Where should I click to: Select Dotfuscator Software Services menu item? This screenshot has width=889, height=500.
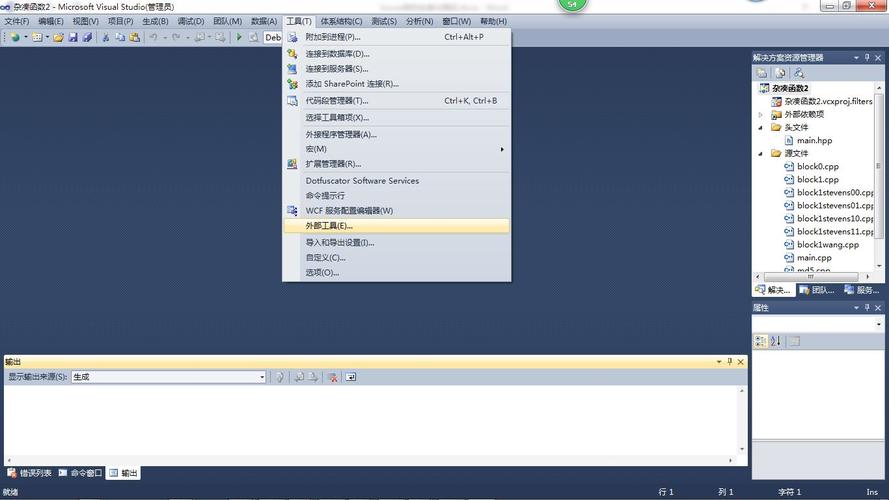tap(396, 181)
